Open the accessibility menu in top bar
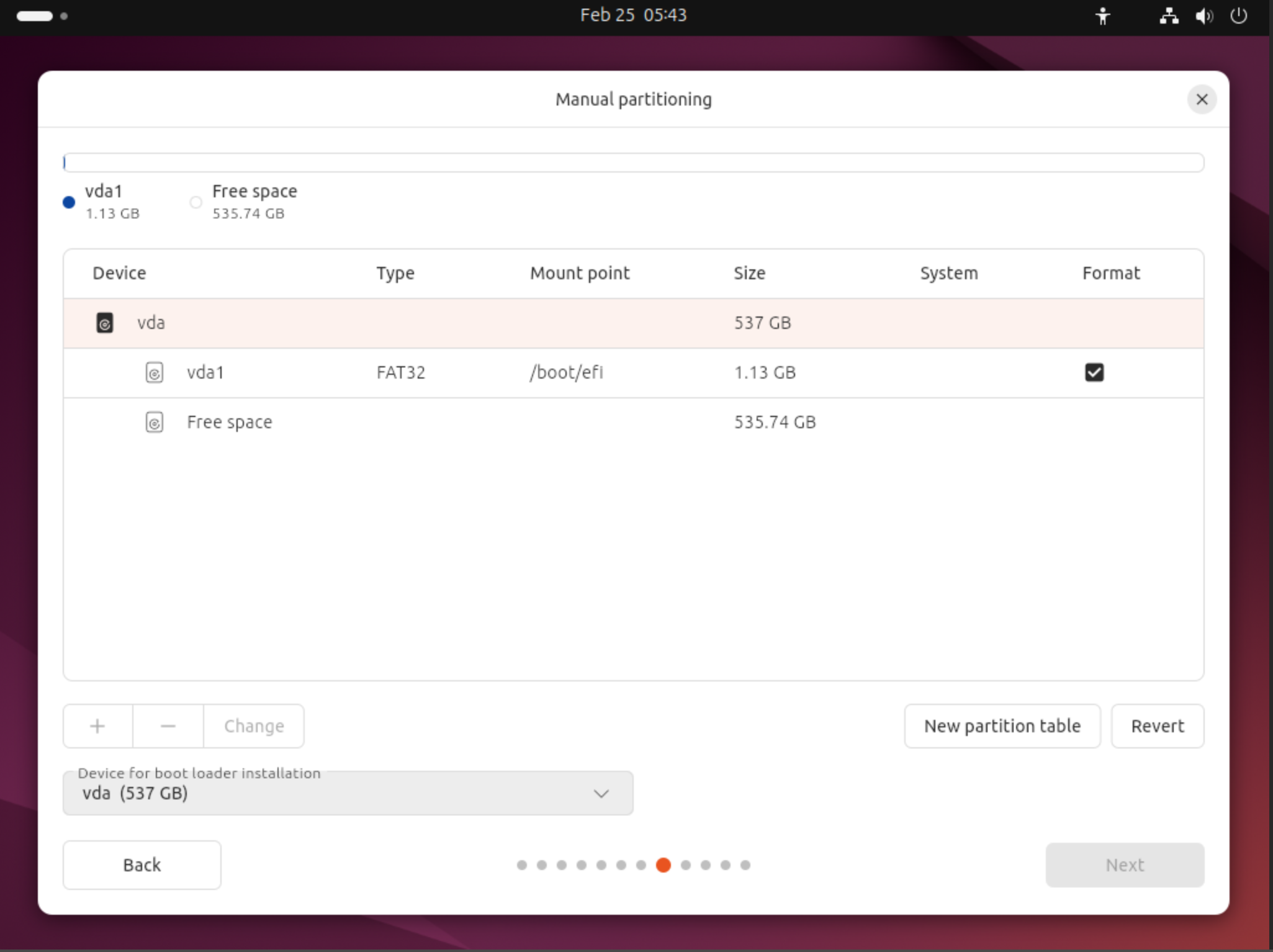 1102,16
